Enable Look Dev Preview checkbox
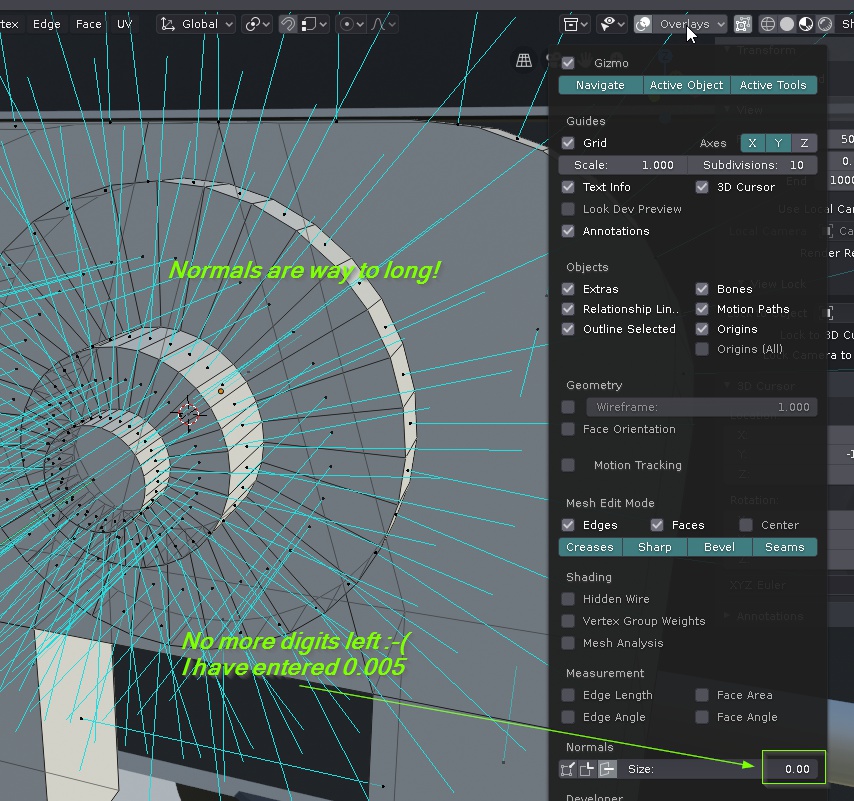 (568, 209)
